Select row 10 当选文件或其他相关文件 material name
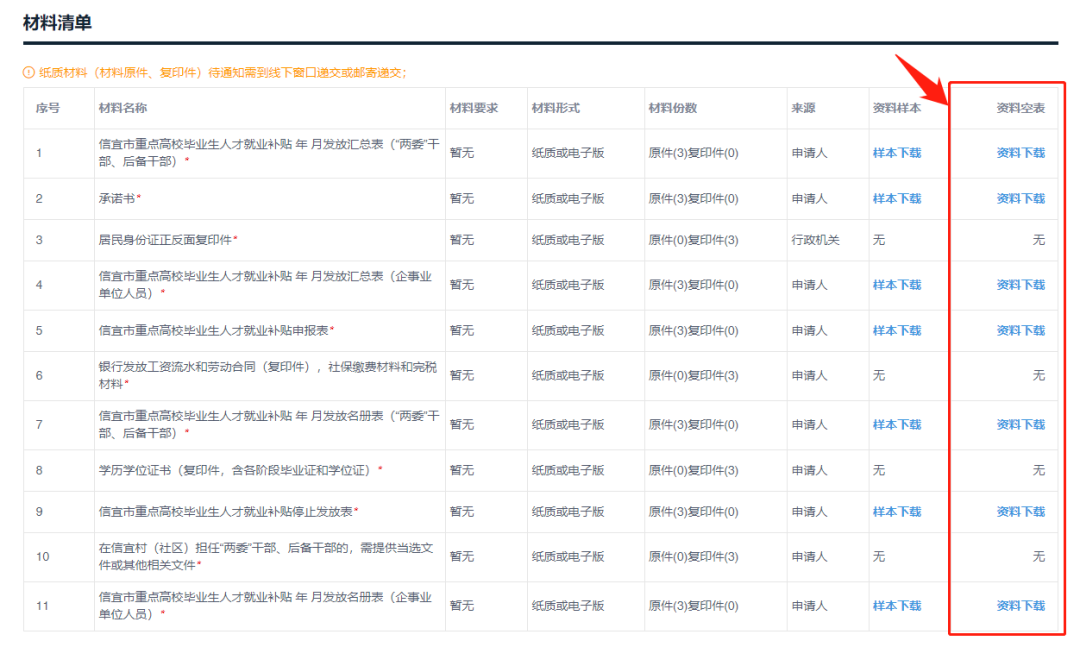The width and height of the screenshot is (1080, 647). point(266,556)
